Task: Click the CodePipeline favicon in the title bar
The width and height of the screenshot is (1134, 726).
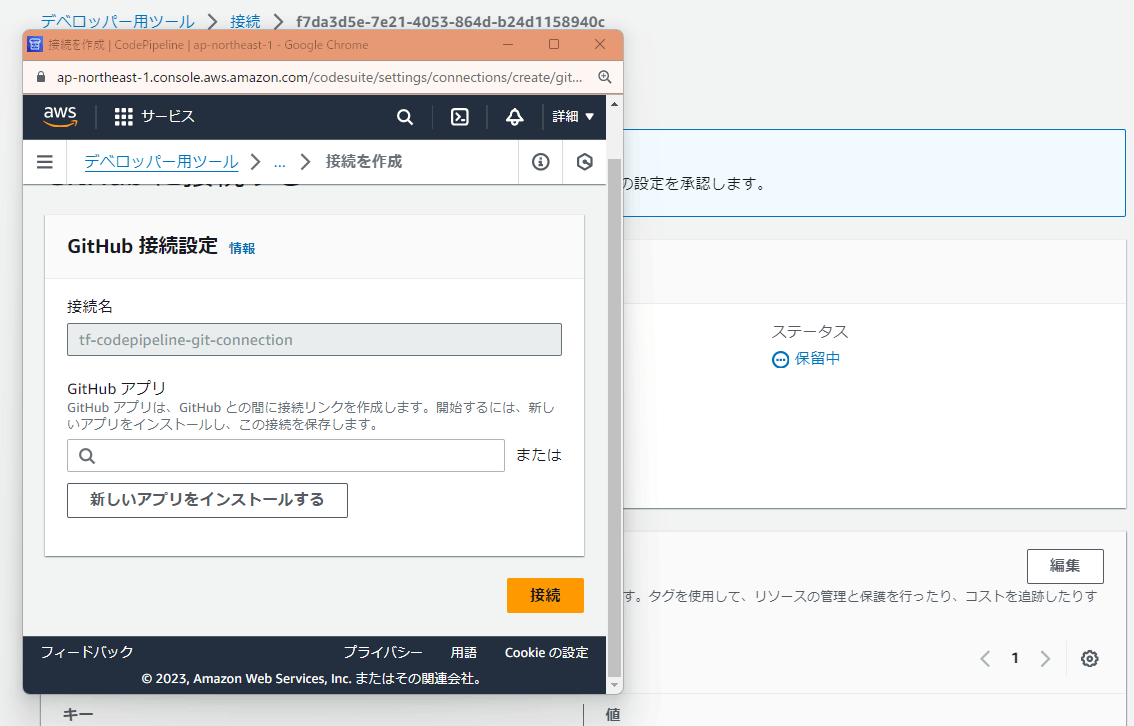Action: [x=35, y=45]
